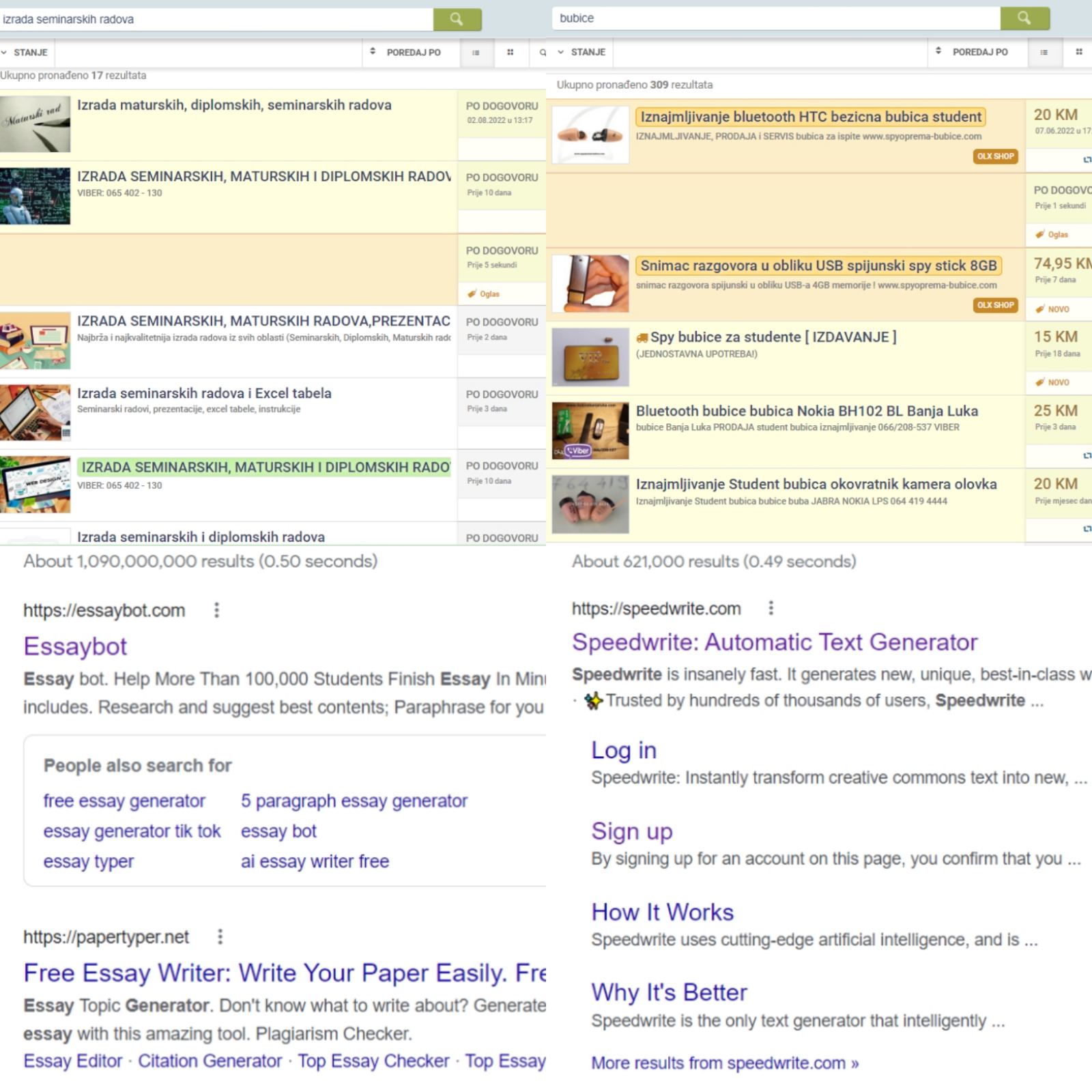Open Essaybot search result title
Viewport: 1092px width, 1092px height.
click(x=75, y=646)
